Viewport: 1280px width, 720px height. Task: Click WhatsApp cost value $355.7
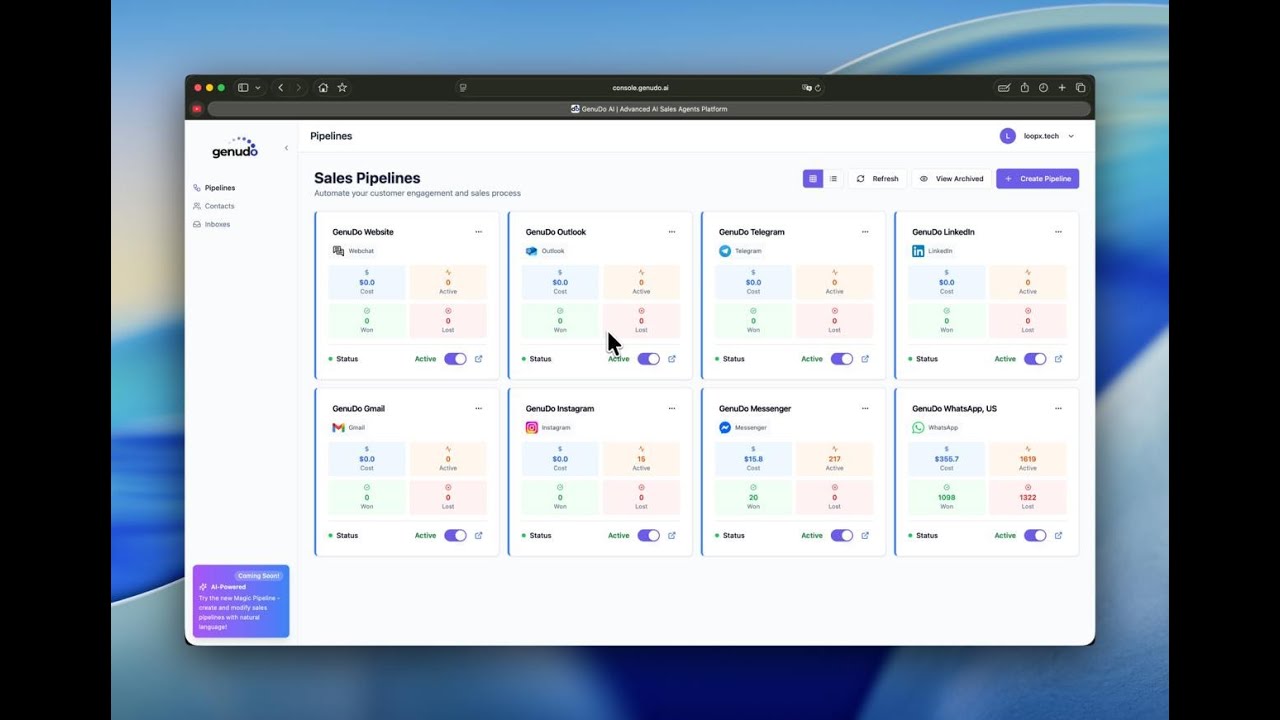pos(946,459)
